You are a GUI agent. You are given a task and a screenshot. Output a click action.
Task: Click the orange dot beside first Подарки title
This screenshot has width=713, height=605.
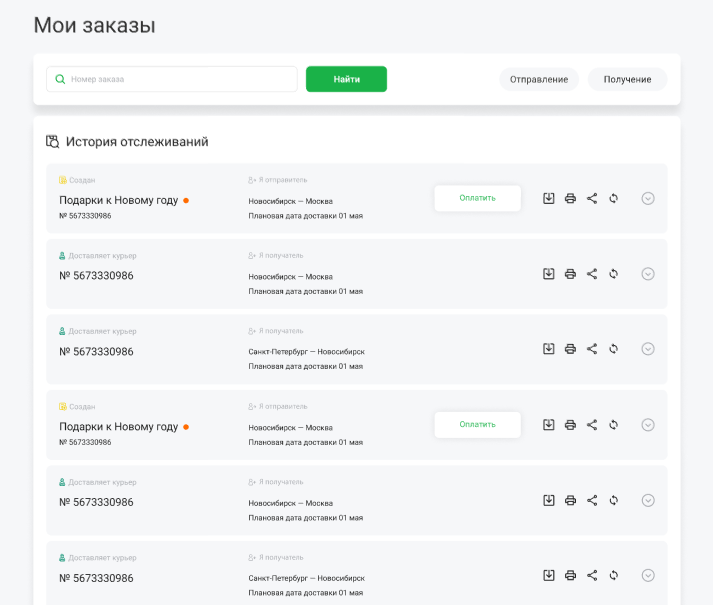(186, 201)
